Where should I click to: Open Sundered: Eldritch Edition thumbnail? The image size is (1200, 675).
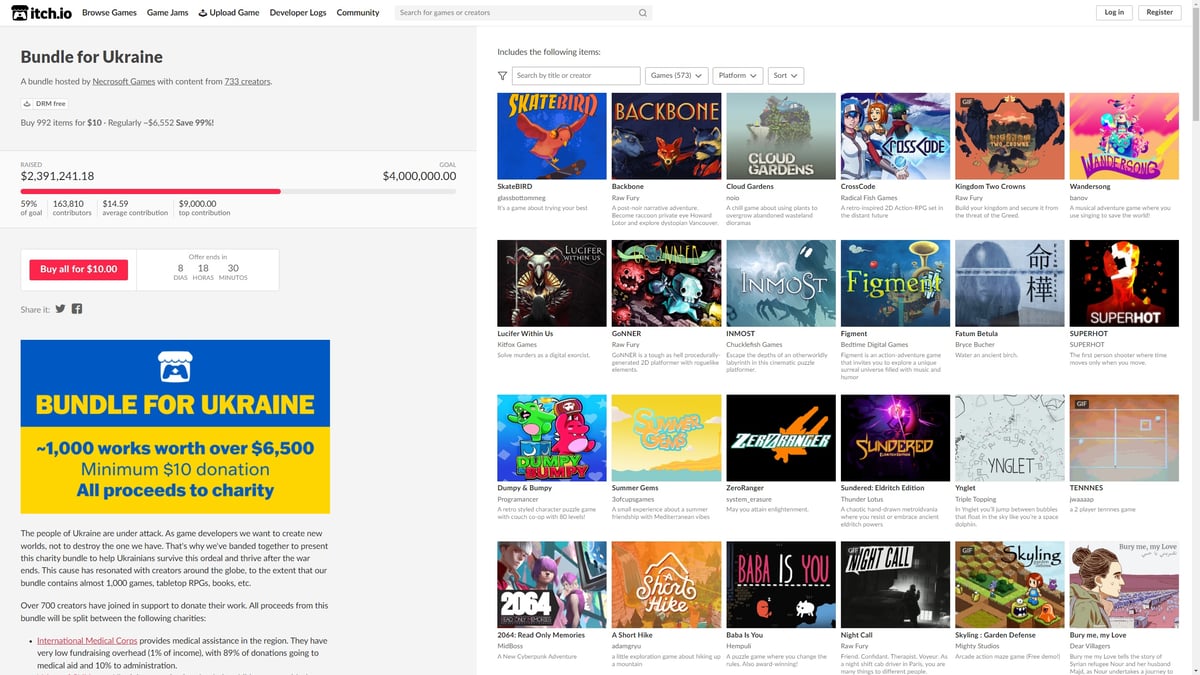pyautogui.click(x=895, y=438)
